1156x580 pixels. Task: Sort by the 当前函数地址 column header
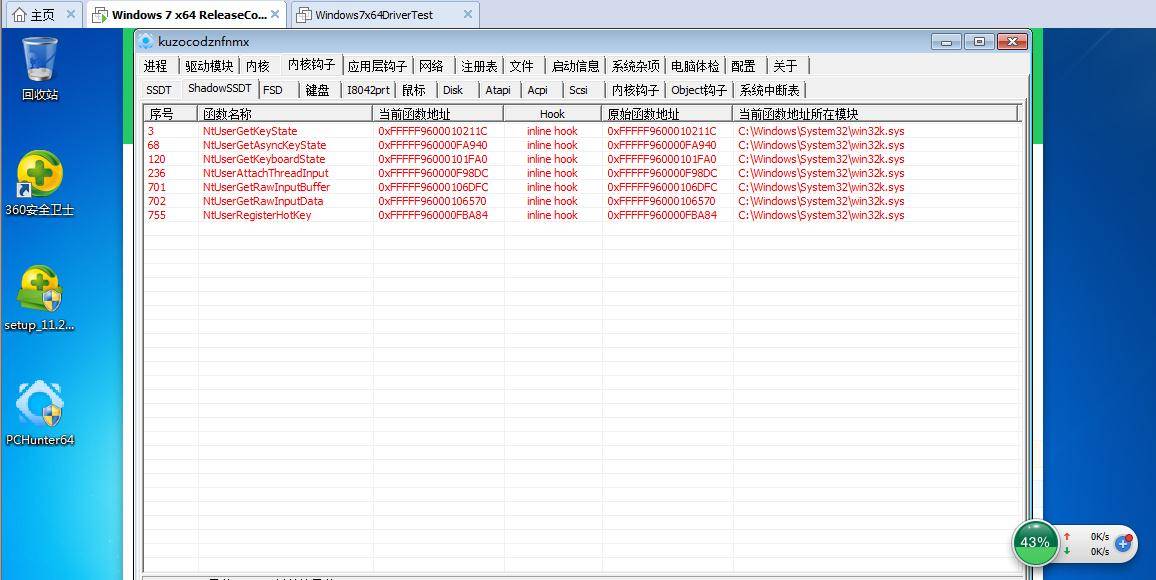pyautogui.click(x=438, y=113)
